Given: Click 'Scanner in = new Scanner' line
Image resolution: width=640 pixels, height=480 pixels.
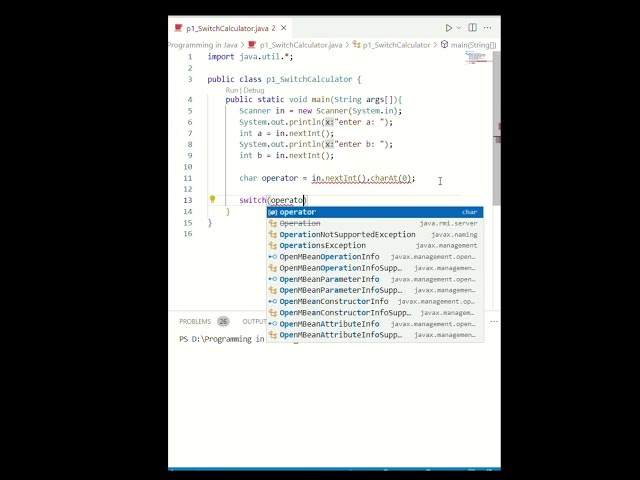Looking at the screenshot, I should 320,111.
